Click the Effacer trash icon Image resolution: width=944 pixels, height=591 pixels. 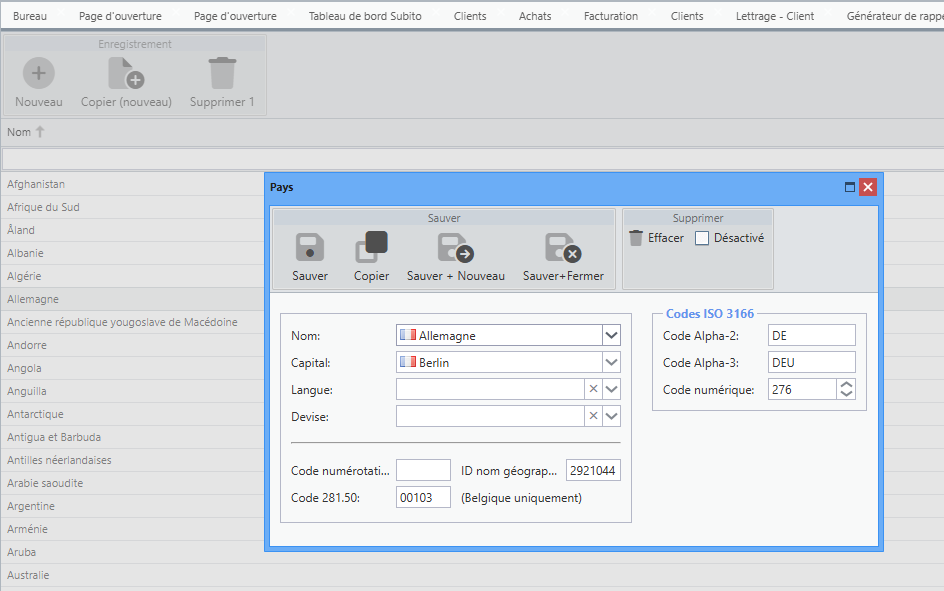coord(636,238)
